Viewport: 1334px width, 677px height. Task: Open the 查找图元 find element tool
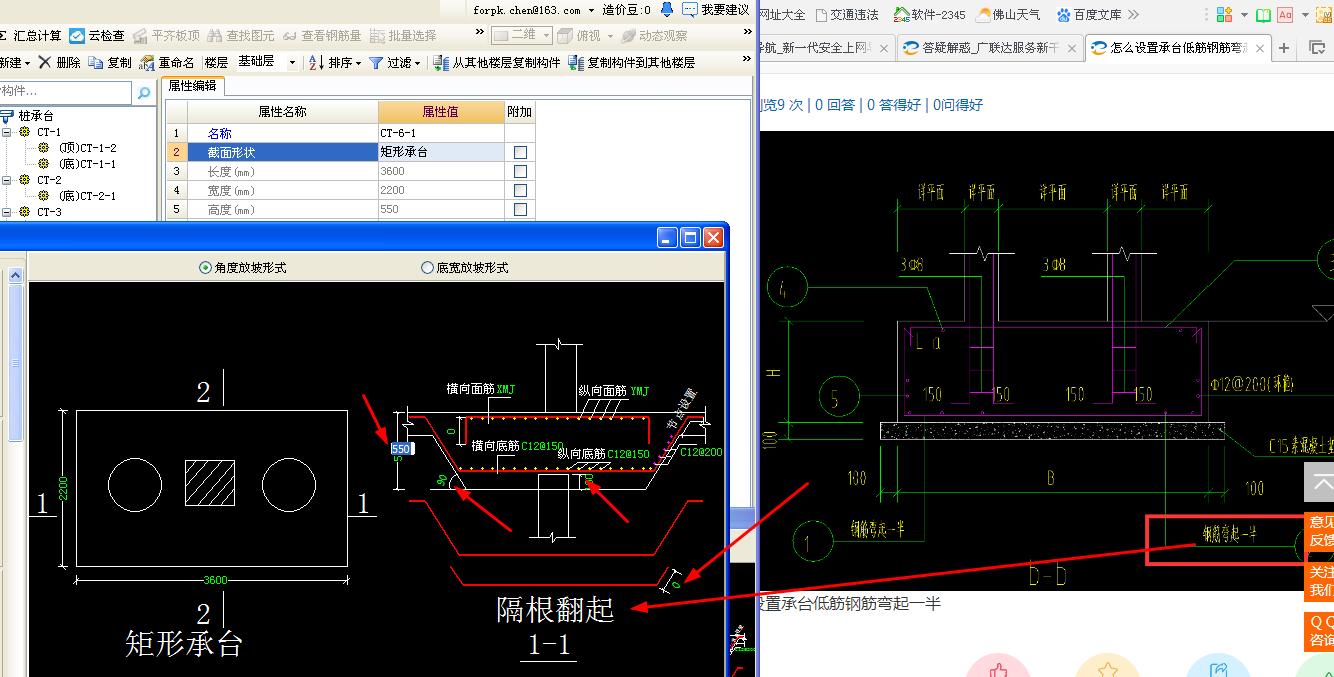pyautogui.click(x=241, y=36)
